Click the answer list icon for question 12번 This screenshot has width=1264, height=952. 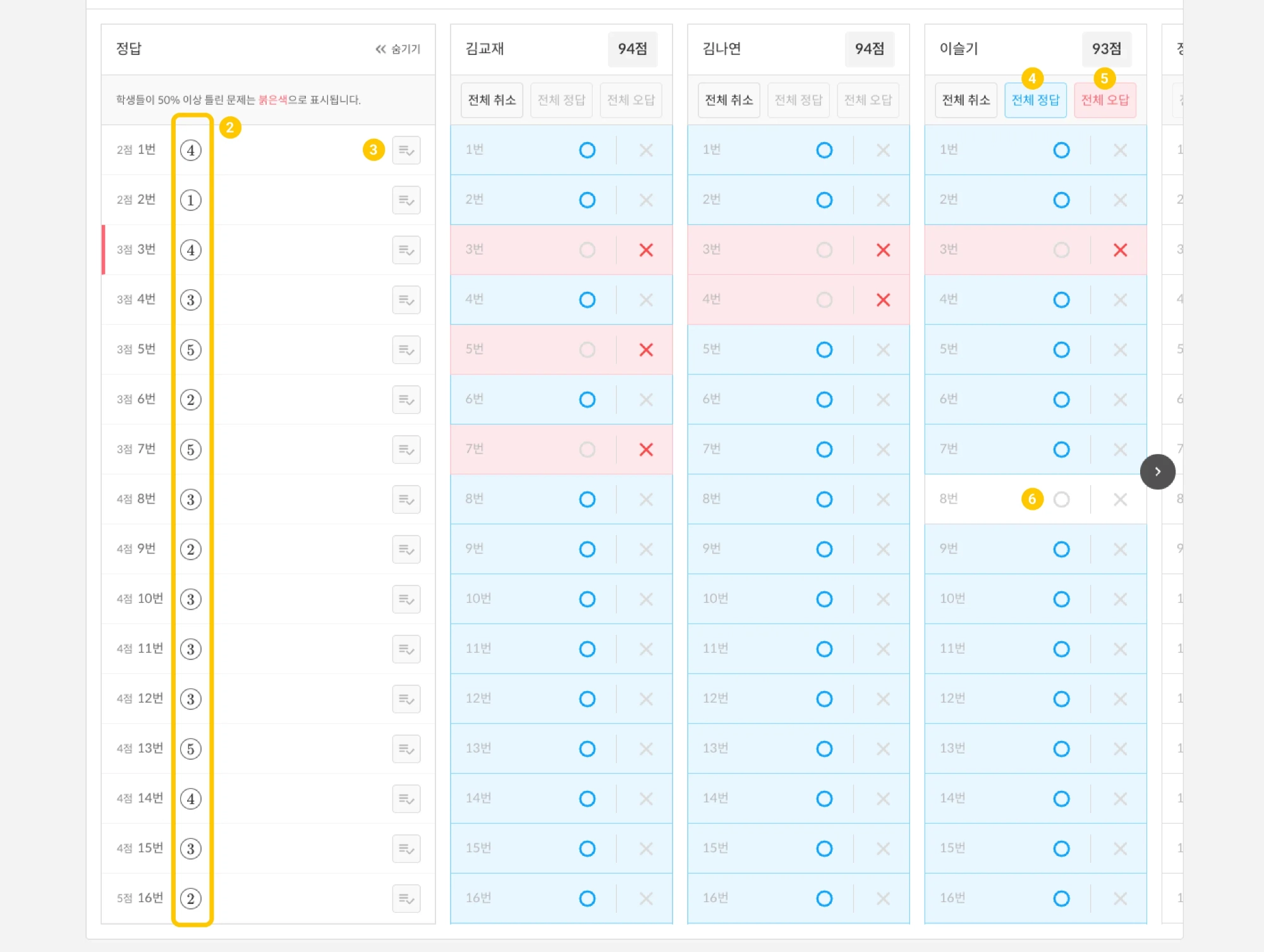[406, 699]
